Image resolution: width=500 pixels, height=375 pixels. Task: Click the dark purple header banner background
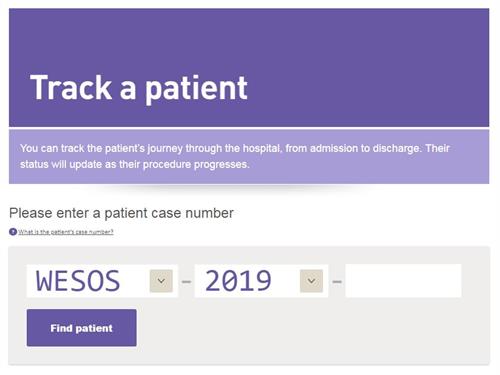[367, 67]
